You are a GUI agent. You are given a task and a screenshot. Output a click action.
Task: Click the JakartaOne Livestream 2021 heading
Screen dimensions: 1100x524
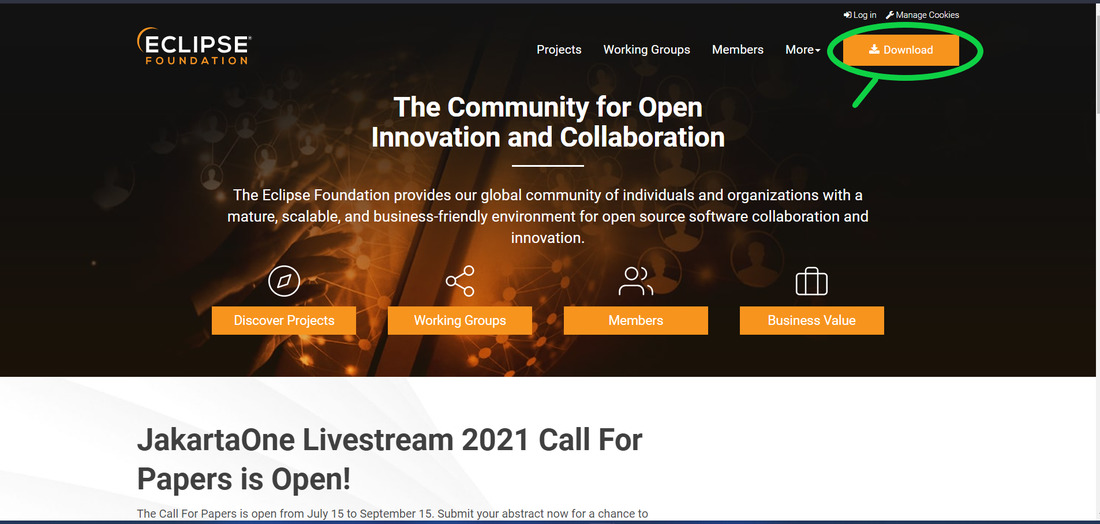[x=389, y=460]
